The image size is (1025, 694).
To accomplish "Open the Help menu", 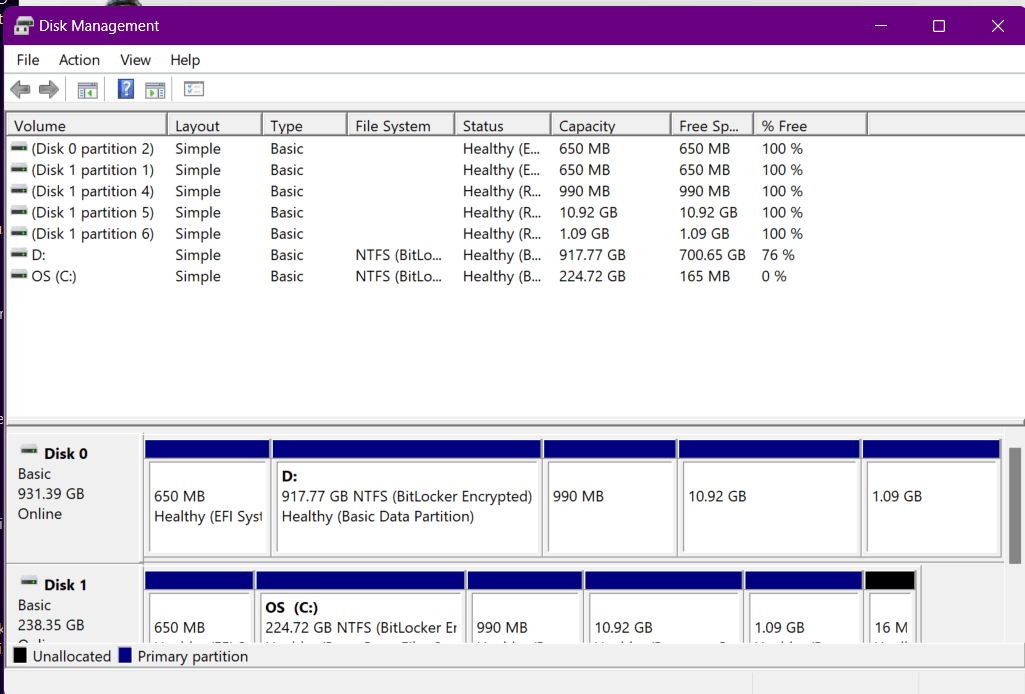I will 185,60.
